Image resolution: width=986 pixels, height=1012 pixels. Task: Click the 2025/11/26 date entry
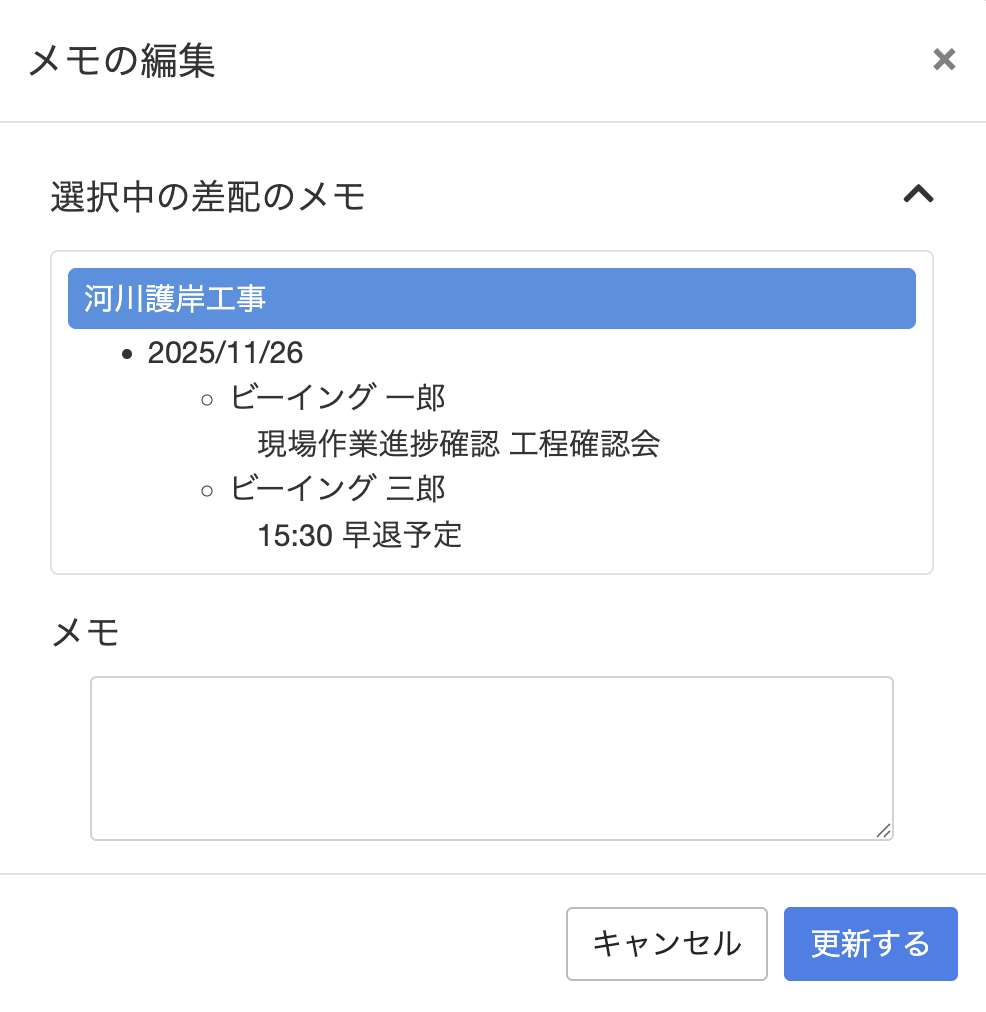coord(225,353)
